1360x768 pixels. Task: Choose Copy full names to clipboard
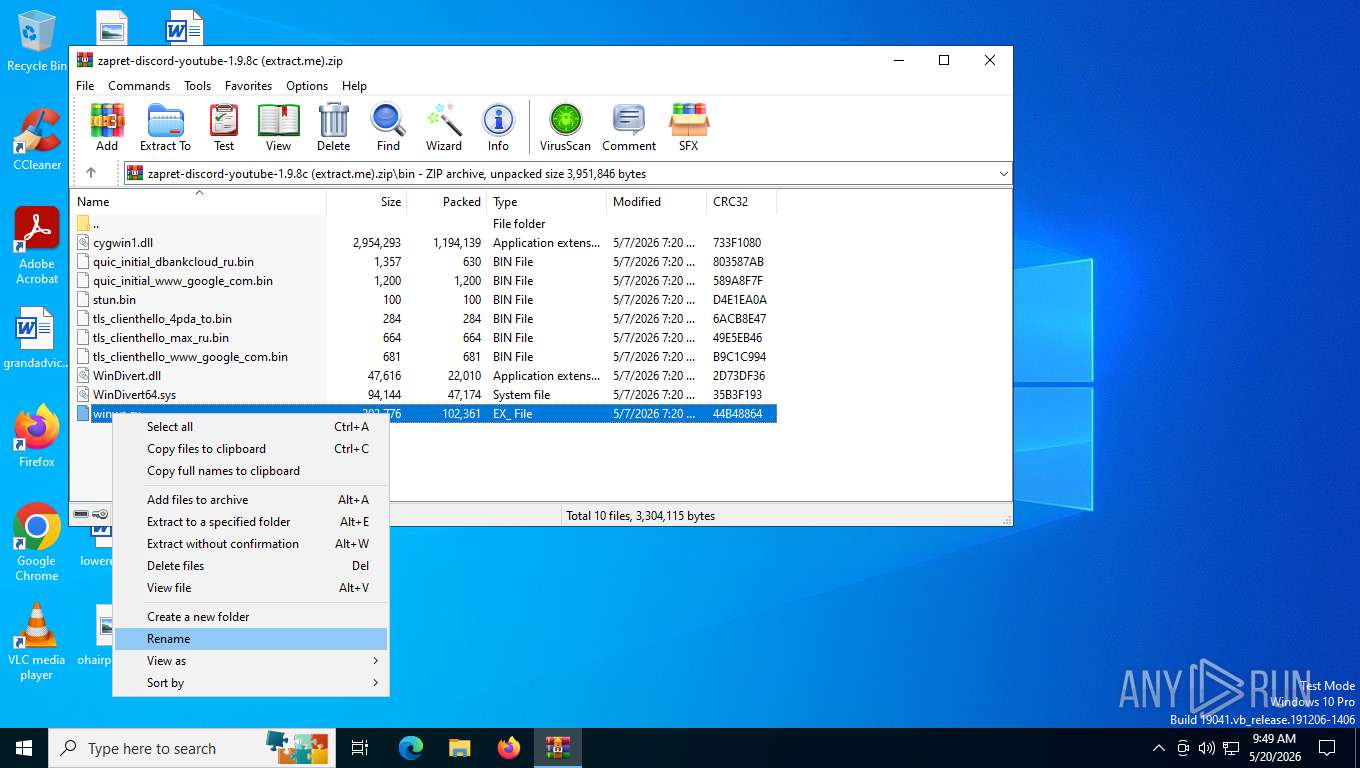click(251, 471)
